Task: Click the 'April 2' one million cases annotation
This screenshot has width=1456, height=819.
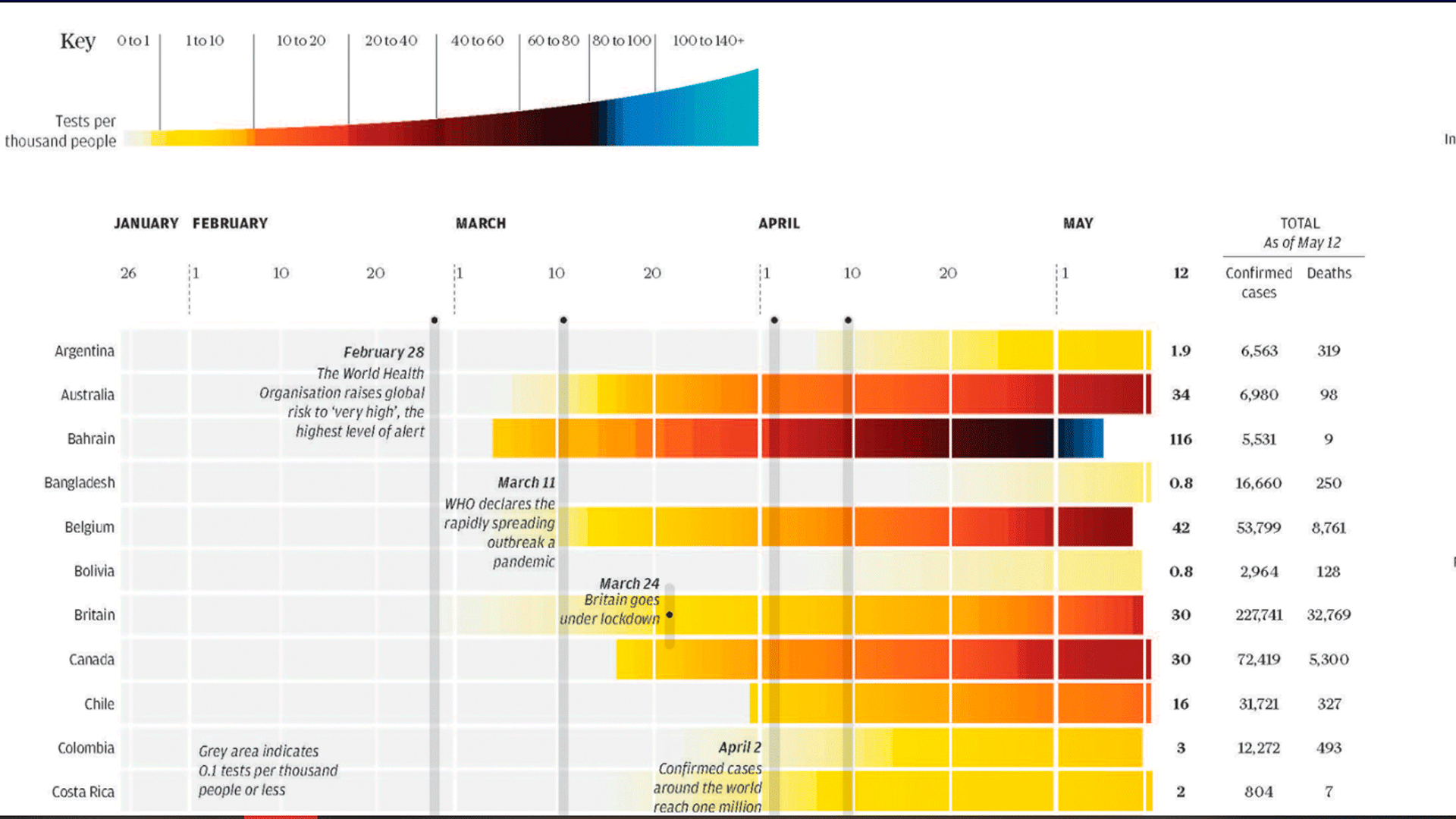Action: point(708,777)
